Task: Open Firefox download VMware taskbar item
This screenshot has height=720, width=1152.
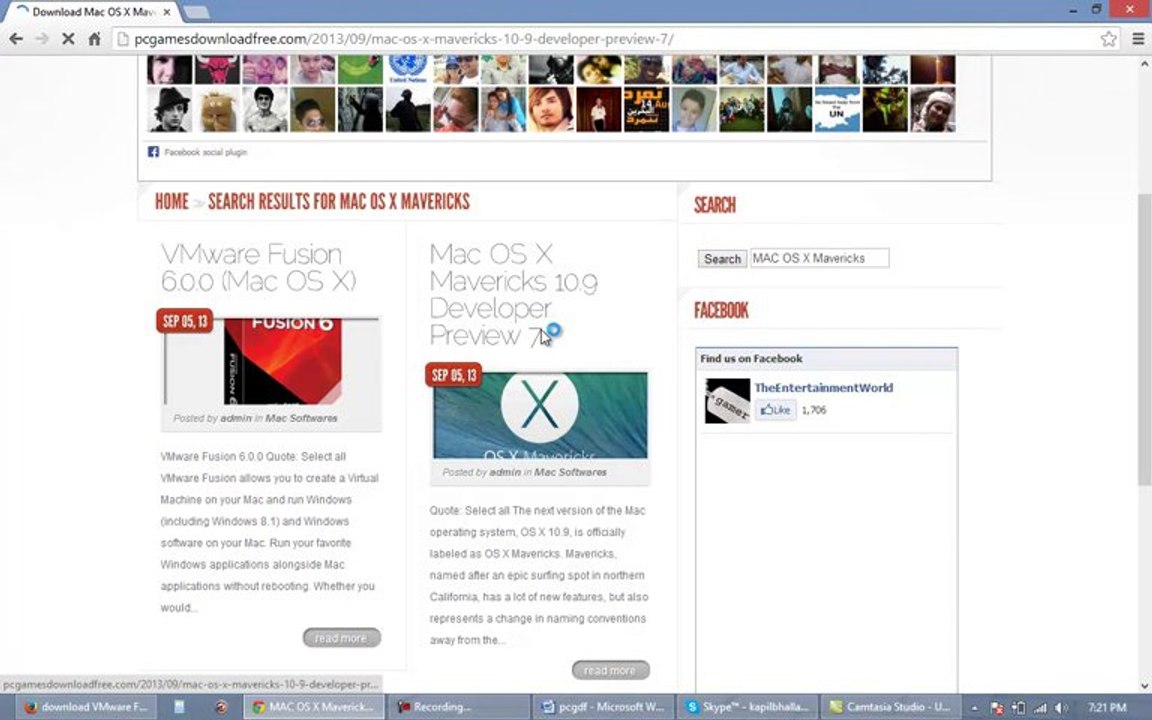Action: 87,708
